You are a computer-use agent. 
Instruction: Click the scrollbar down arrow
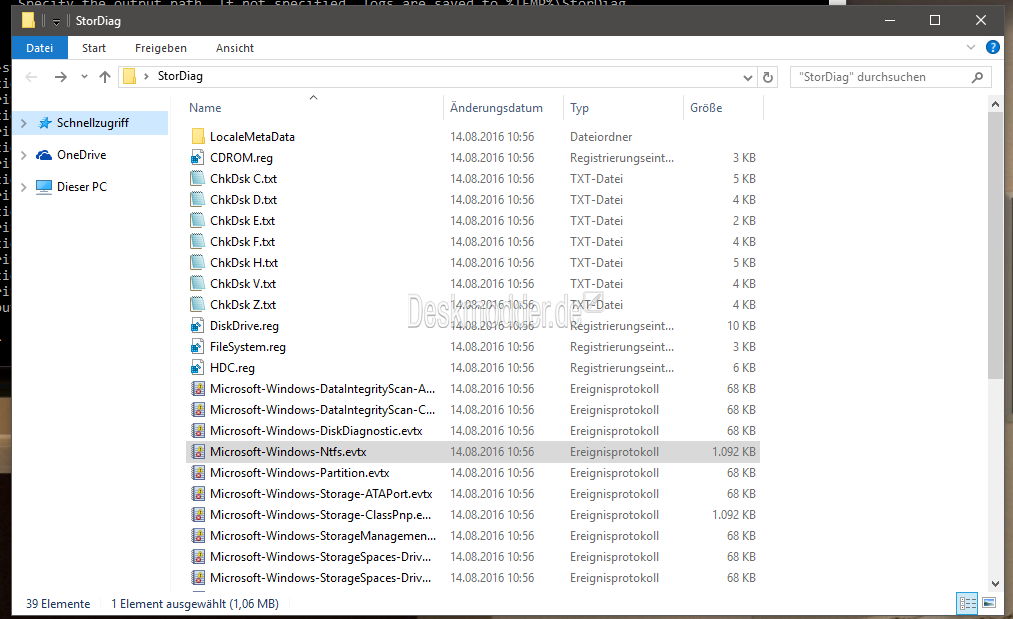click(995, 584)
